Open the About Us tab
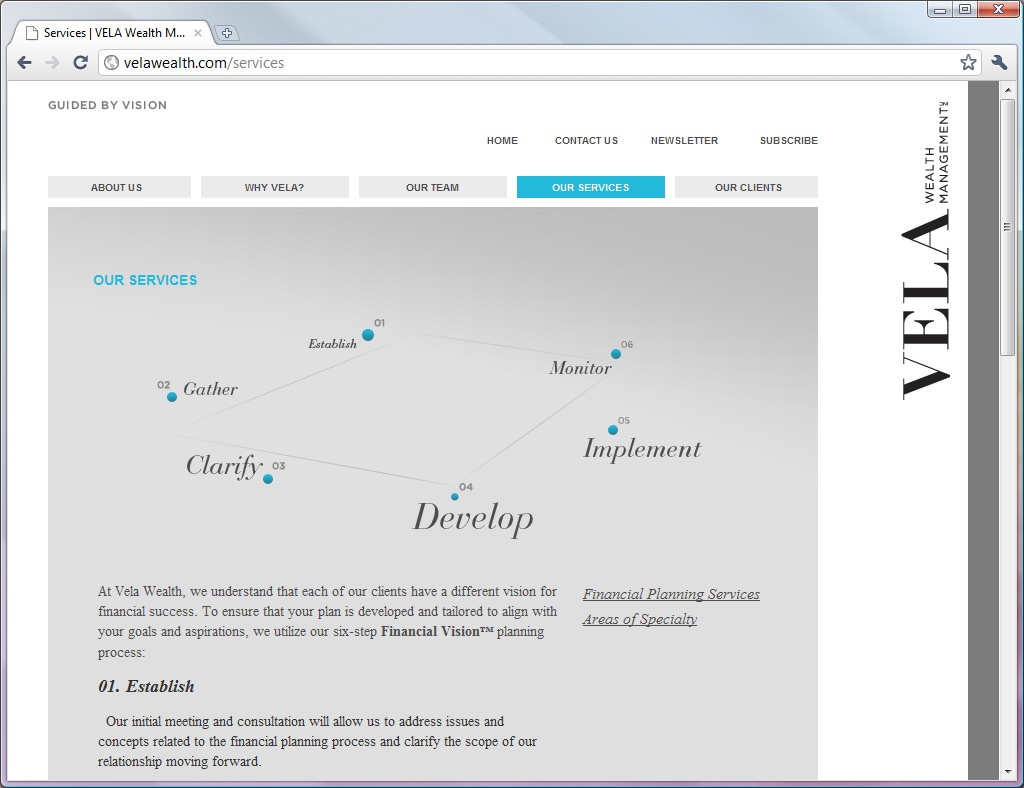 [120, 187]
